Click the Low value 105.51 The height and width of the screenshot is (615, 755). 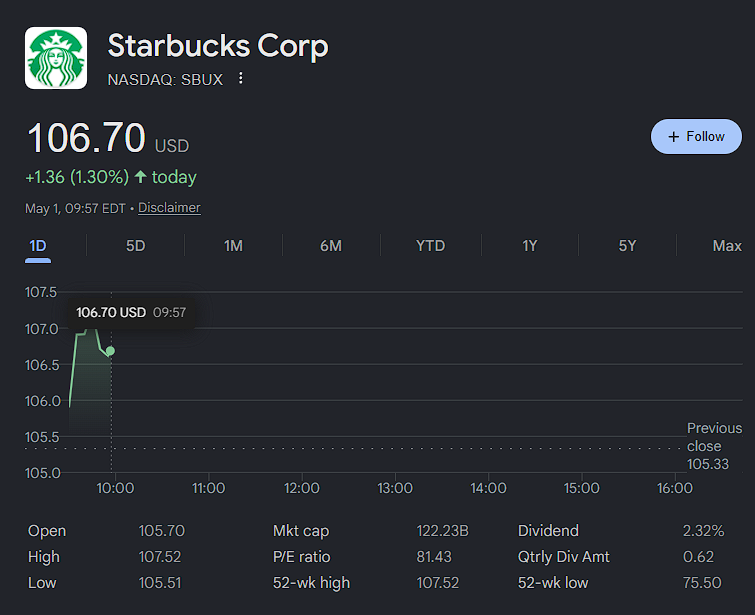click(x=160, y=583)
